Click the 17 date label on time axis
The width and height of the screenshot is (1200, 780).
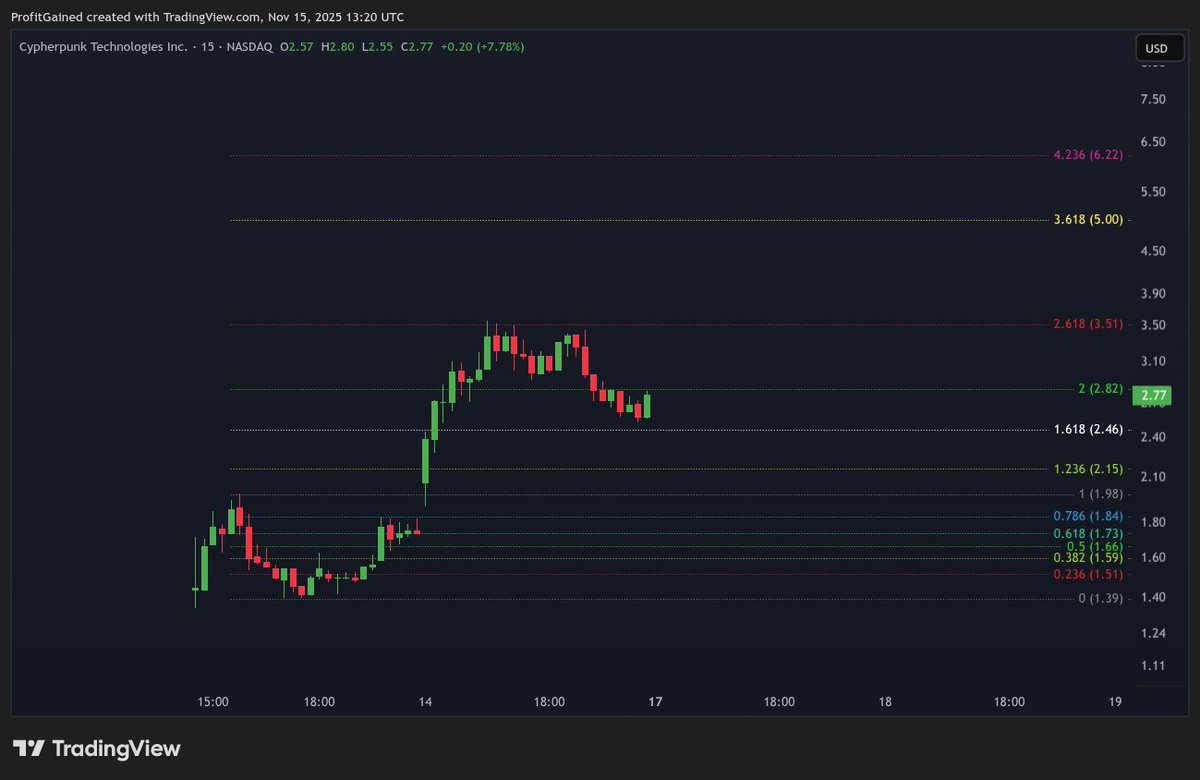655,702
